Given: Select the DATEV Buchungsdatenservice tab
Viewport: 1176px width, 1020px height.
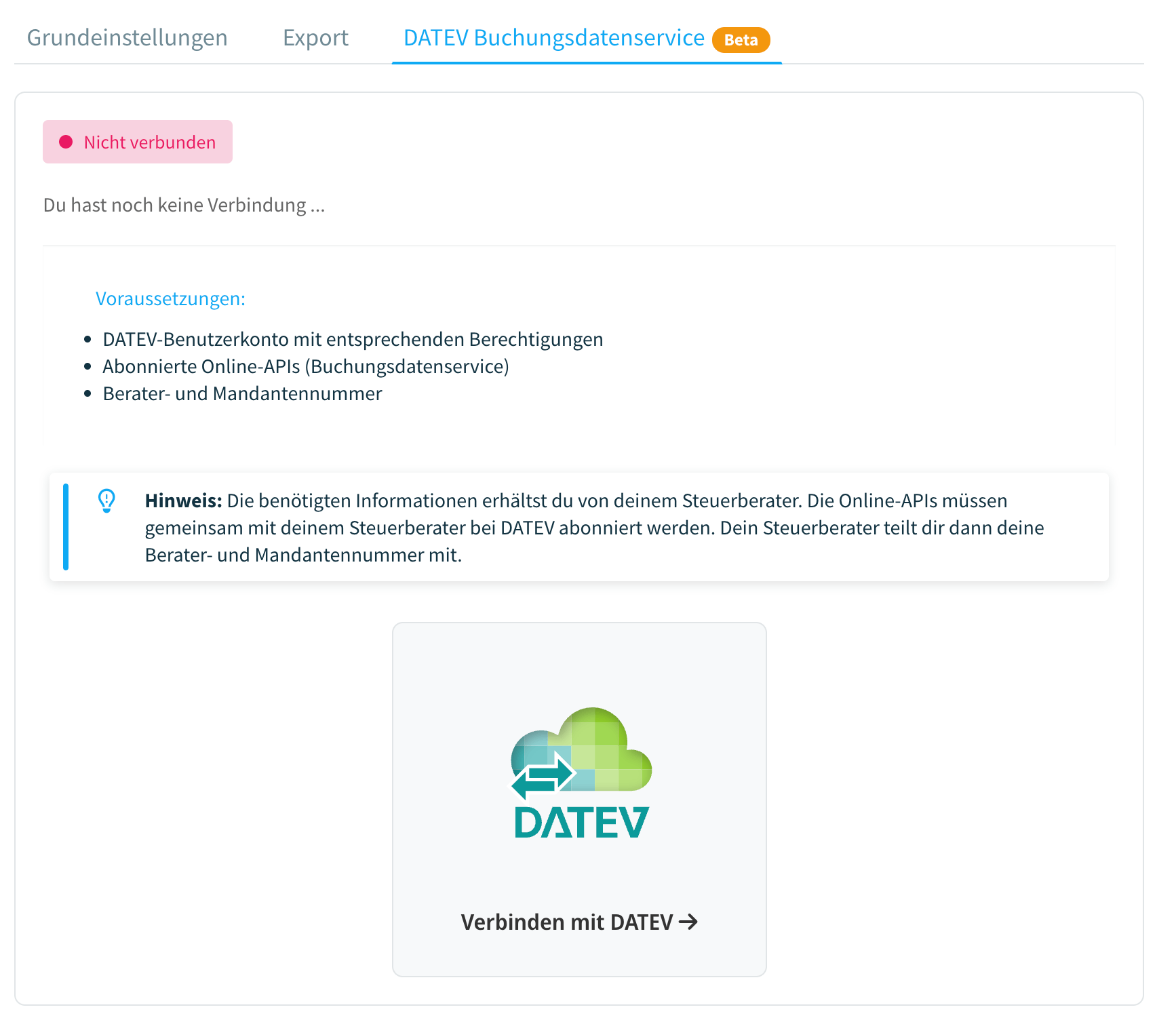Looking at the screenshot, I should pyautogui.click(x=553, y=37).
